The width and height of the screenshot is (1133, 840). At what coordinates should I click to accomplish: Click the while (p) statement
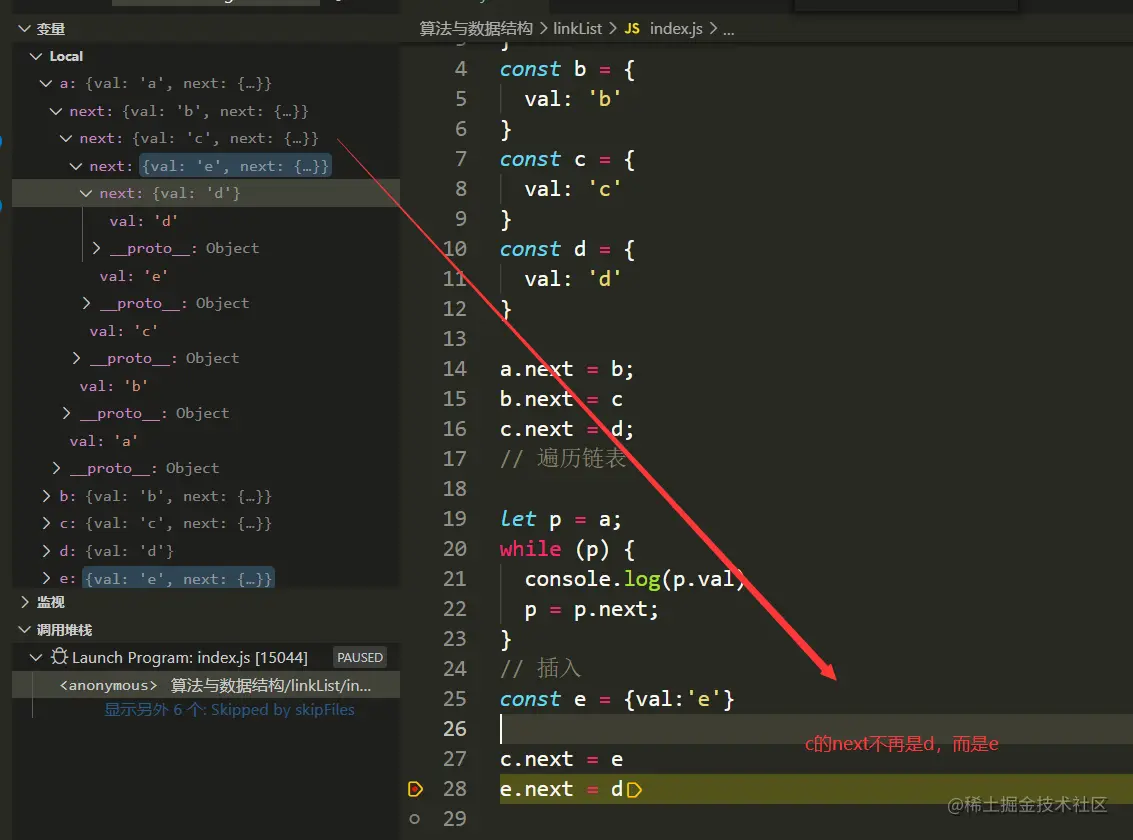click(567, 550)
